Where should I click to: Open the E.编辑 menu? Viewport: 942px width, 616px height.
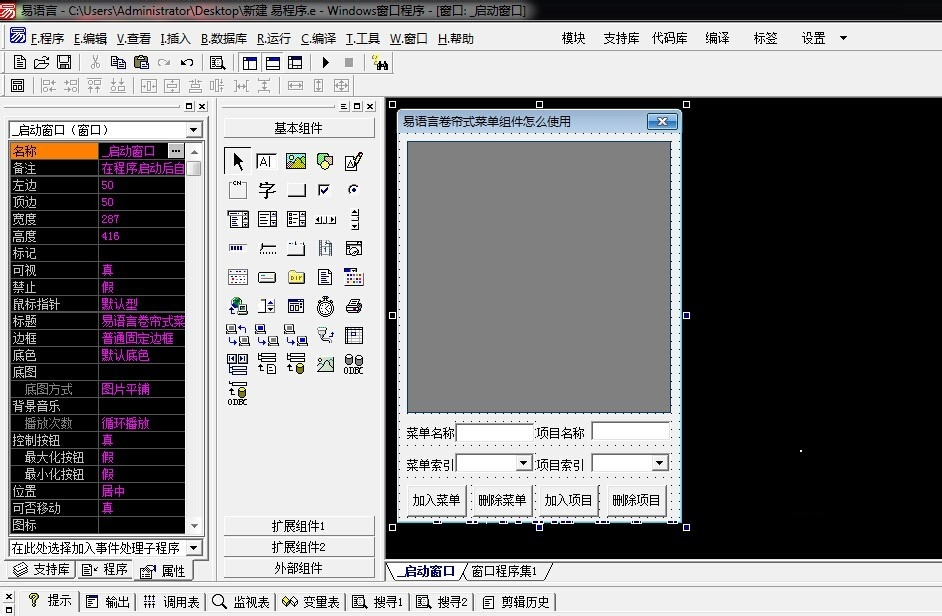(90, 38)
